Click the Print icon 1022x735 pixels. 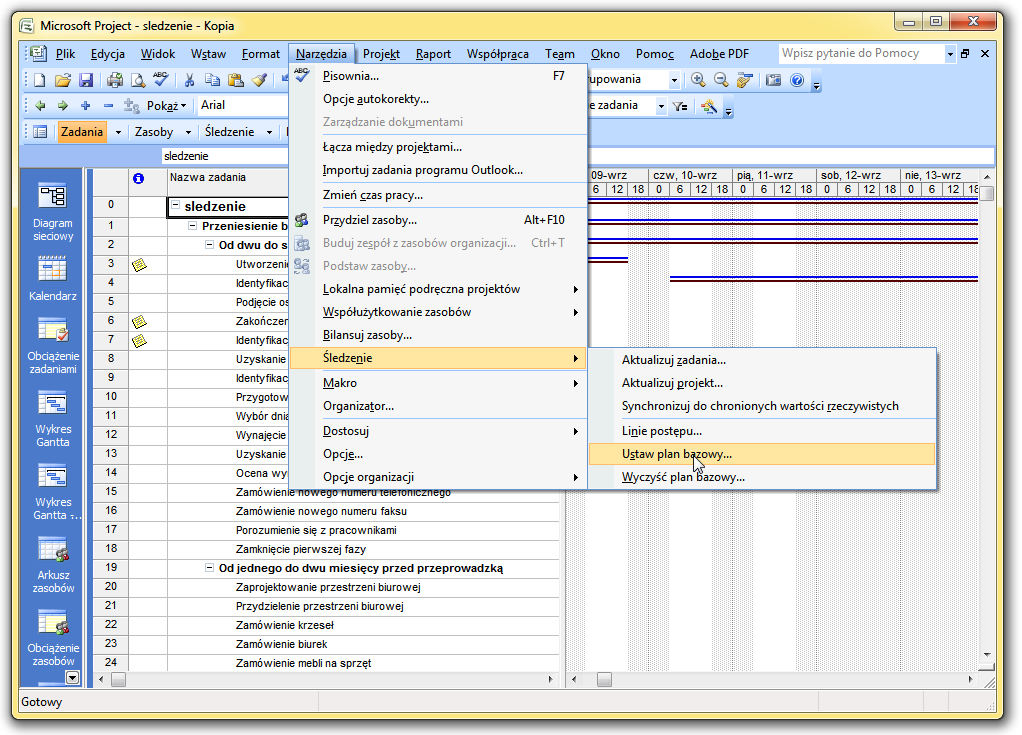pos(115,80)
